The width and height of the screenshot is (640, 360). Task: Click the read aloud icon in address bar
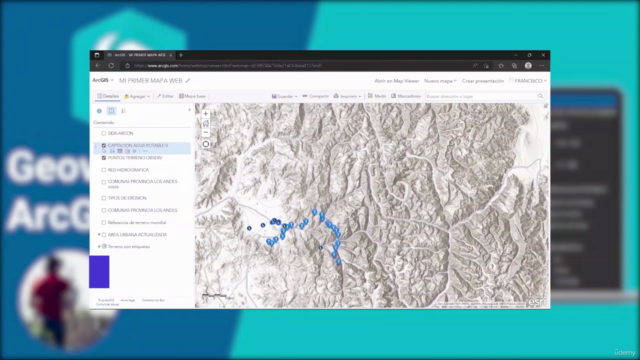475,66
